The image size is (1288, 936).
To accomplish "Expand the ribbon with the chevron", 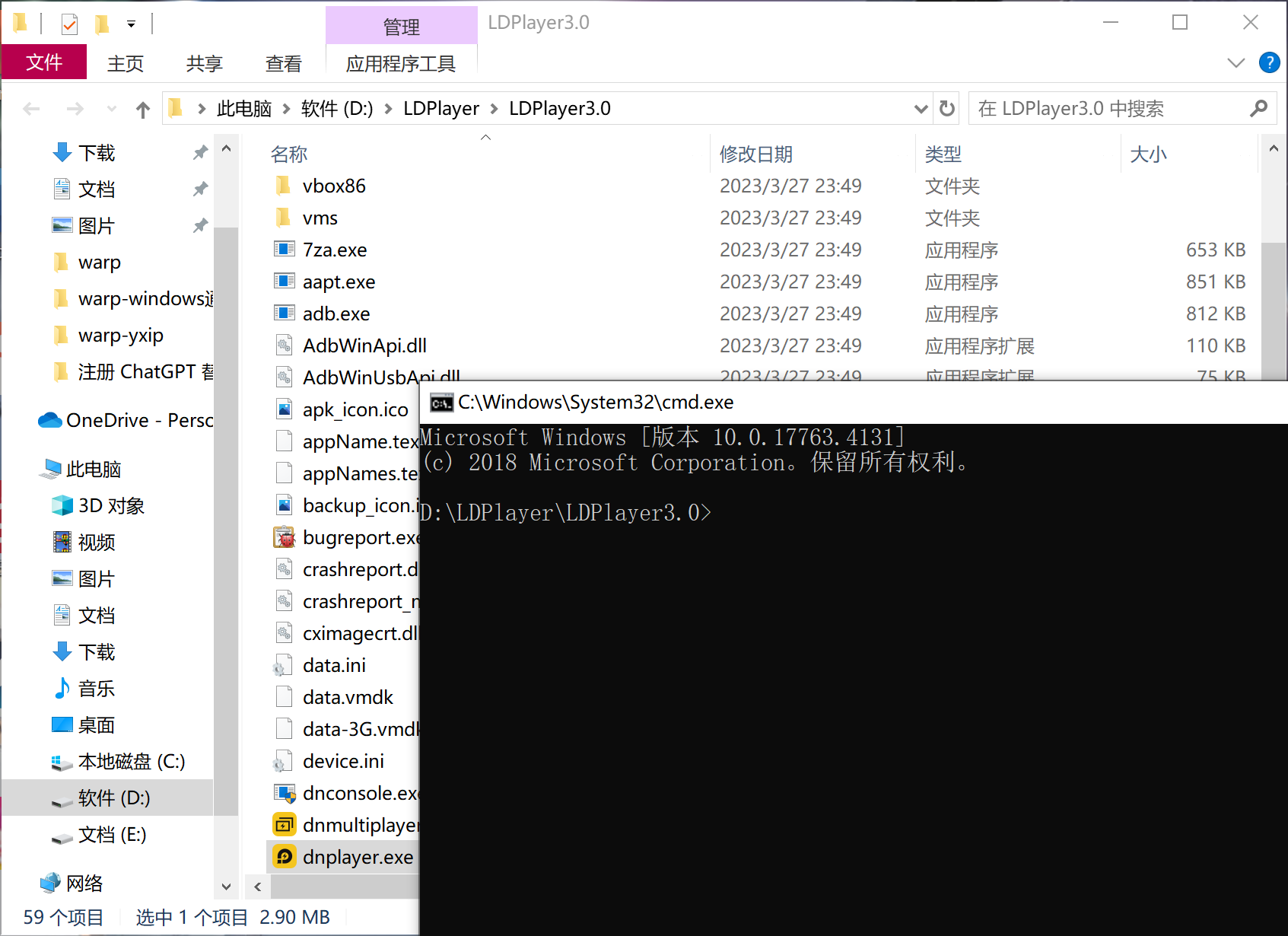I will pos(1236,62).
